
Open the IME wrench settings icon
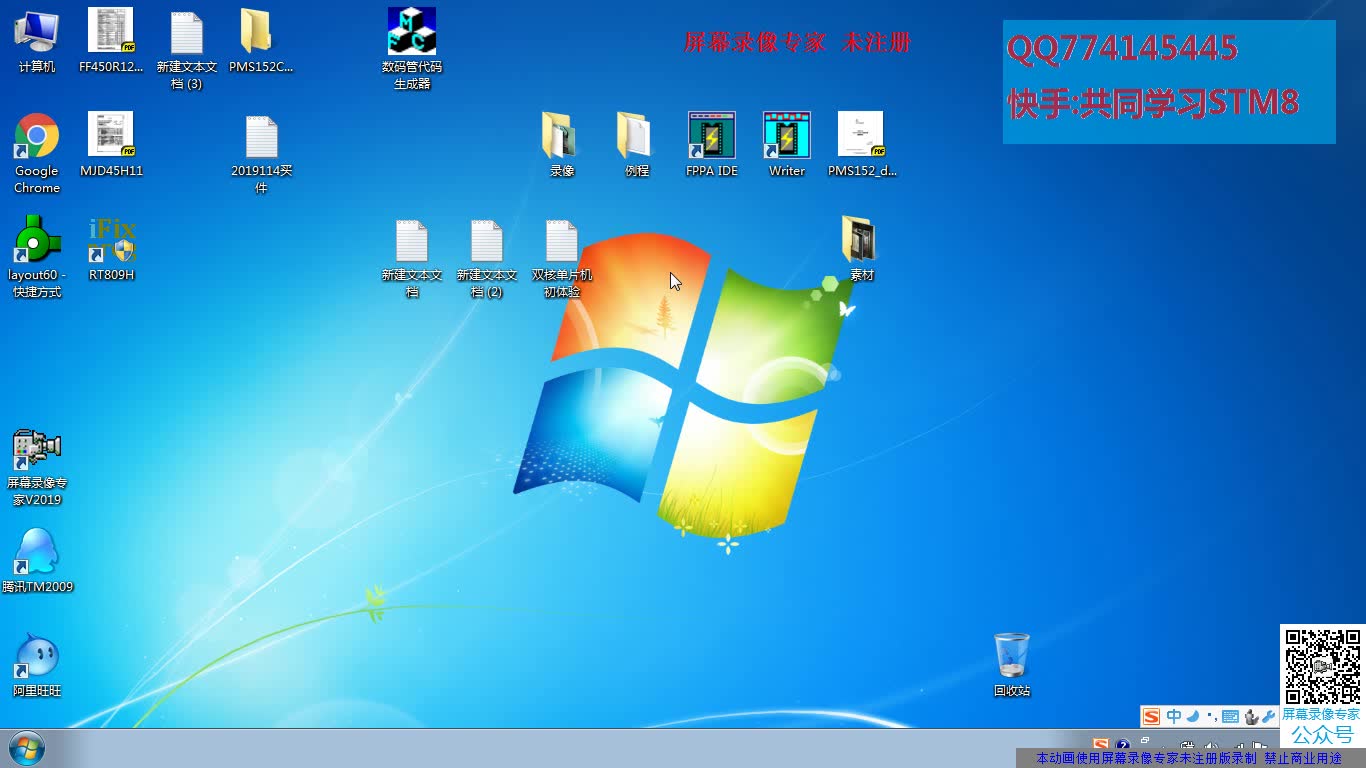click(1268, 716)
